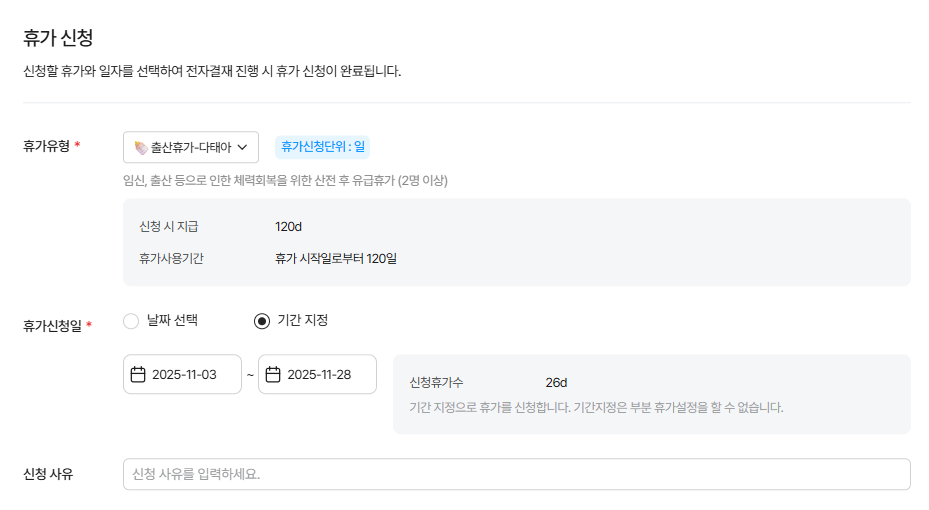Click the 신청 사유 field label

pos(48,474)
